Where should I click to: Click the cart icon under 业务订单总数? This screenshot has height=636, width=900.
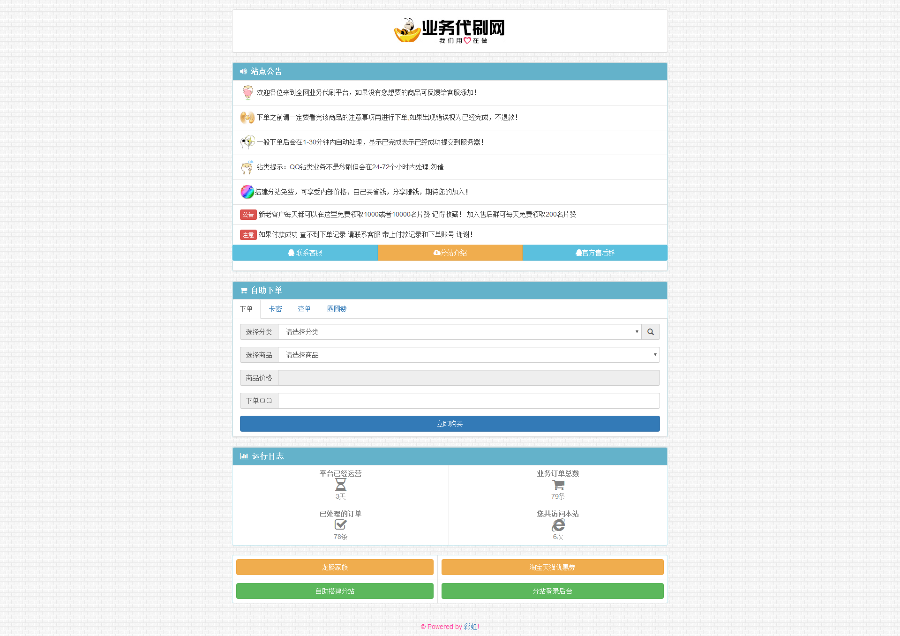[558, 485]
